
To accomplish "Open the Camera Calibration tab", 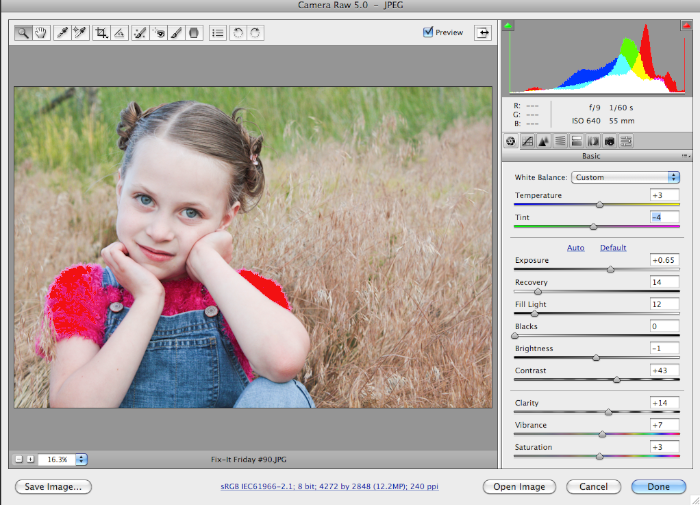I will click(x=609, y=141).
